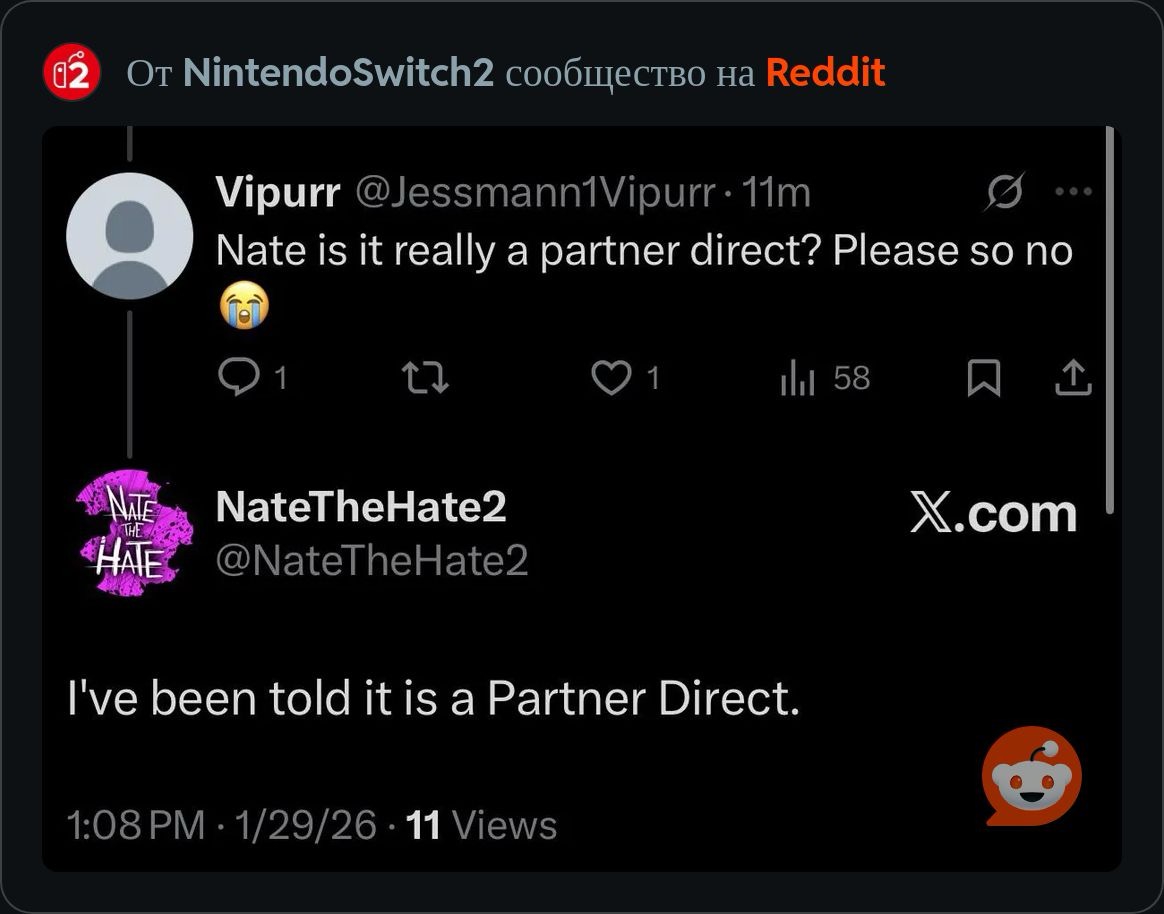The height and width of the screenshot is (914, 1164).
Task: Follow the orange Reddit link
Action: pos(825,73)
